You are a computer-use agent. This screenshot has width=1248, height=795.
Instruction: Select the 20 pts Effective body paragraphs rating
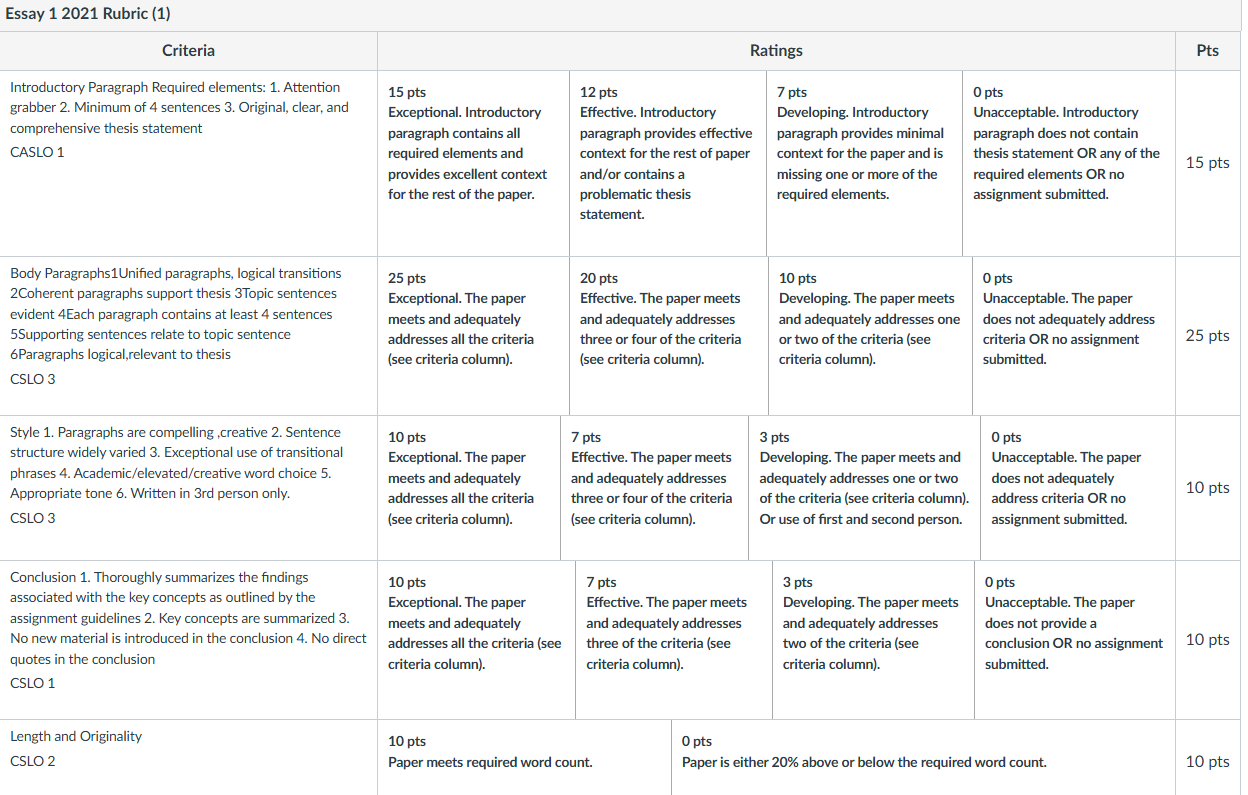[x=669, y=335]
